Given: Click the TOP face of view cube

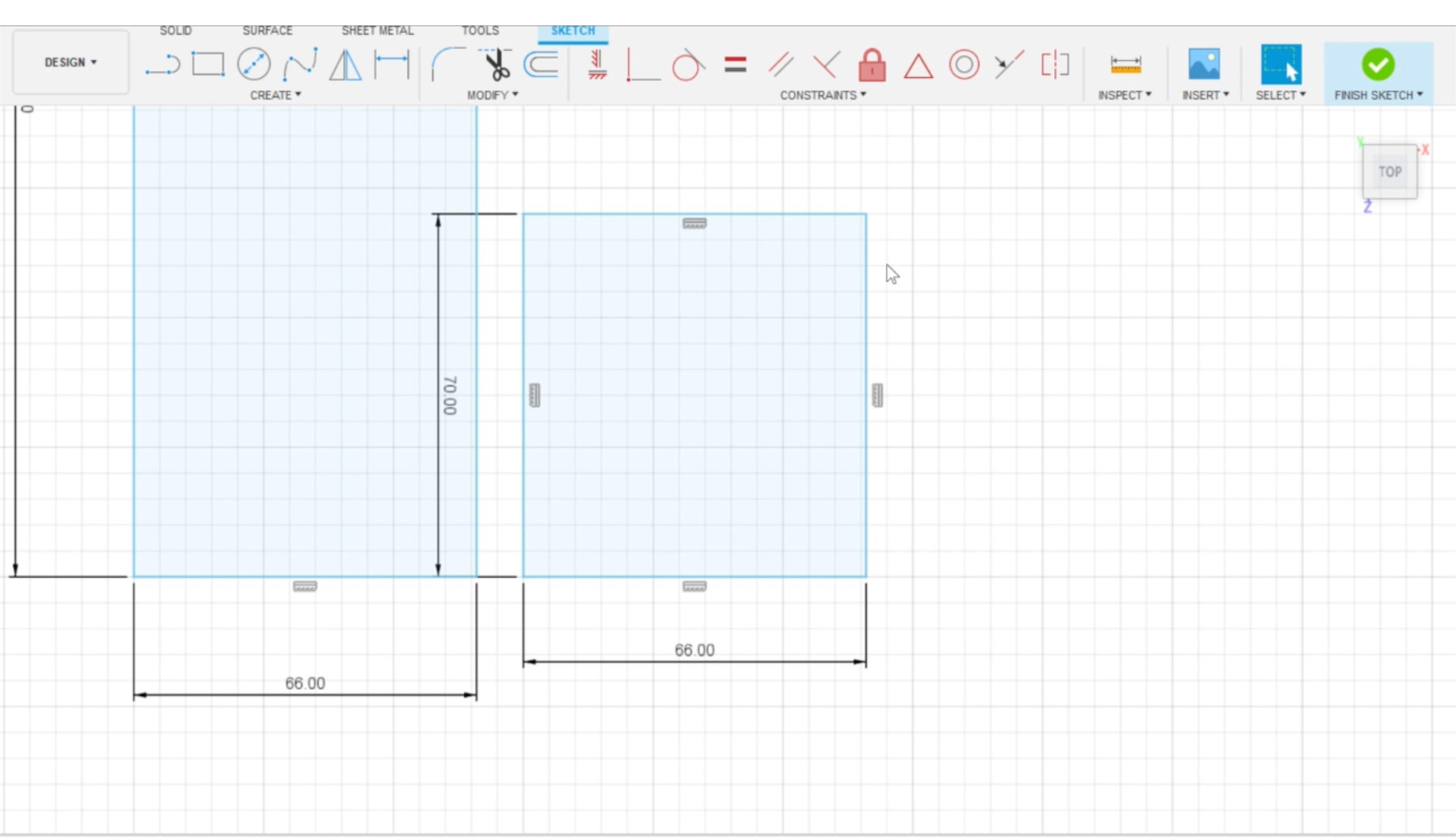Looking at the screenshot, I should pyautogui.click(x=1389, y=171).
